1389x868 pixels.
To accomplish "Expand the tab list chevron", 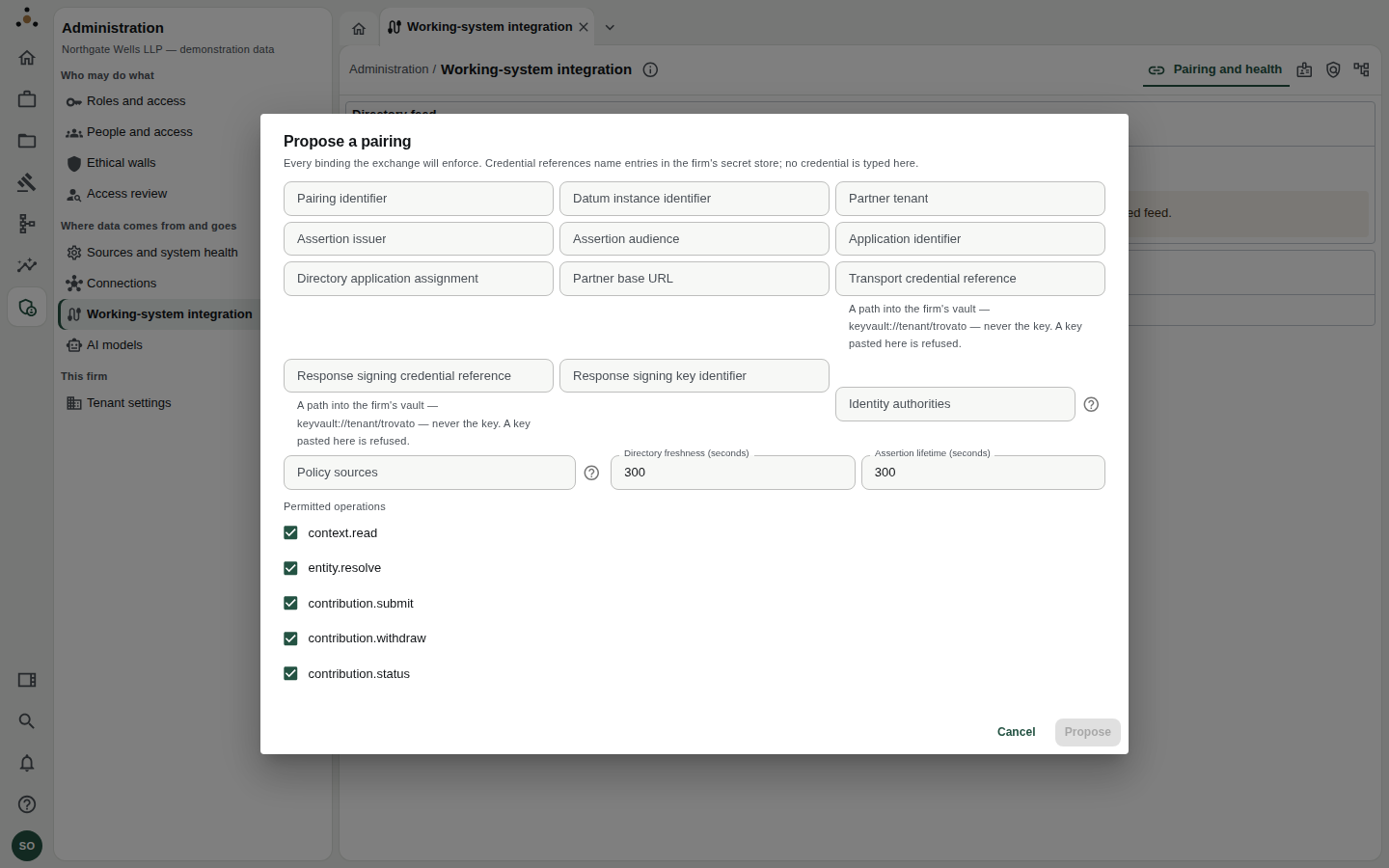I will pyautogui.click(x=610, y=27).
